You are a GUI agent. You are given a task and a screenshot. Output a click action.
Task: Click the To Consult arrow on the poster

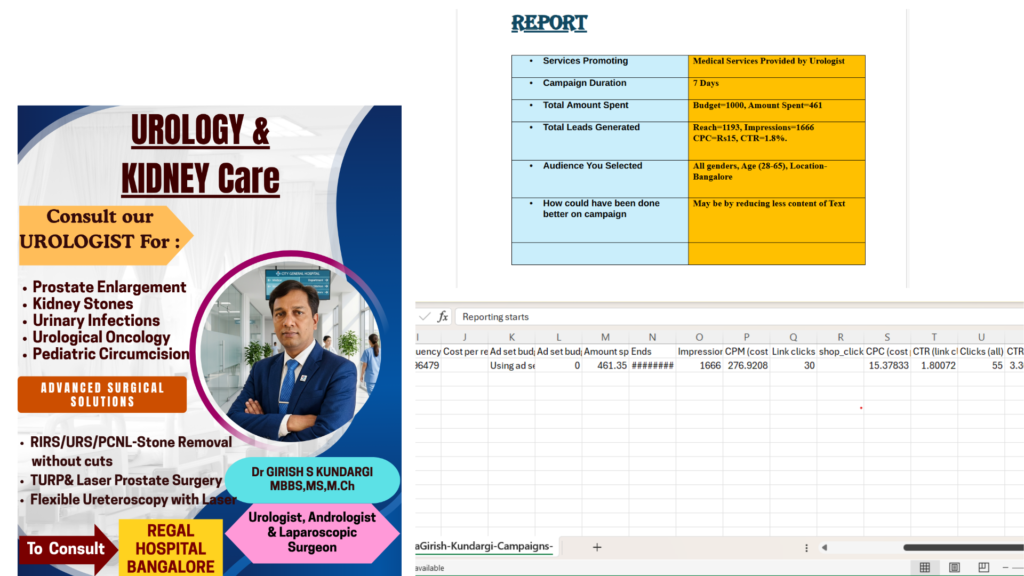(67, 549)
